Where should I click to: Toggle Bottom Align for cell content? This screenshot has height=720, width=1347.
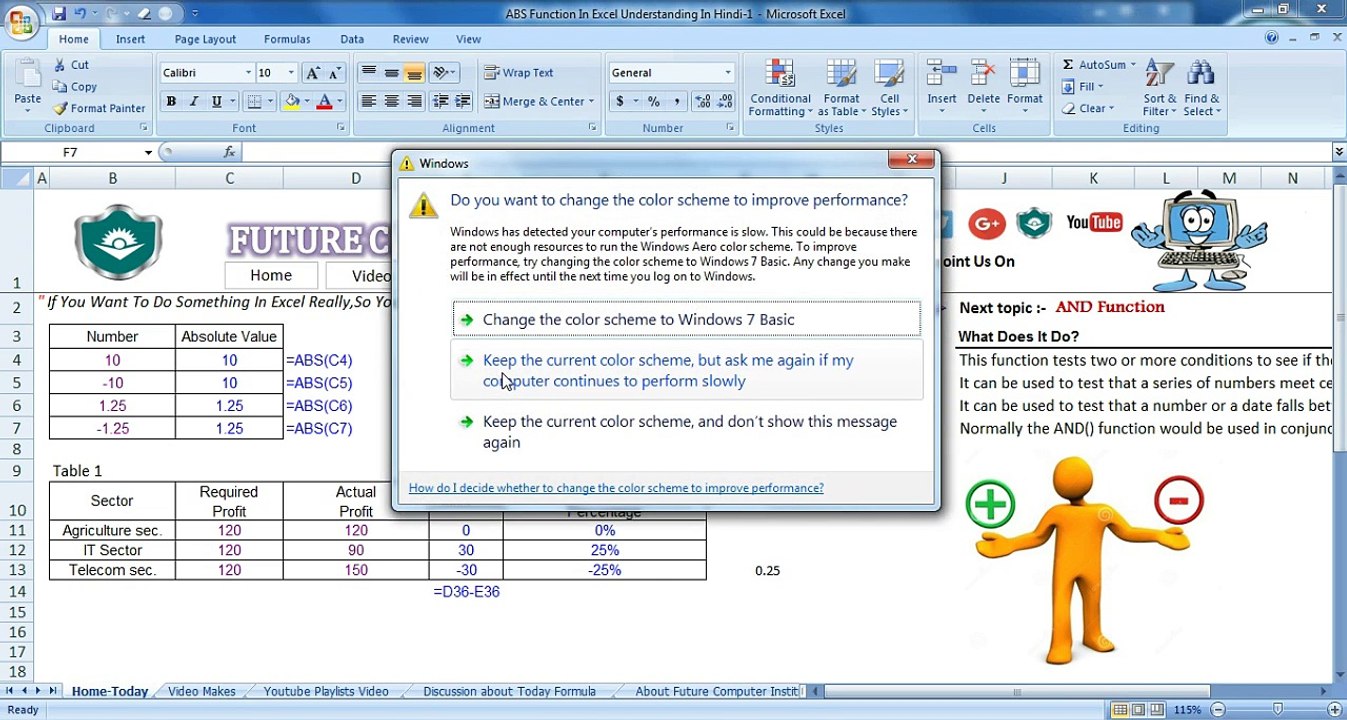[414, 73]
